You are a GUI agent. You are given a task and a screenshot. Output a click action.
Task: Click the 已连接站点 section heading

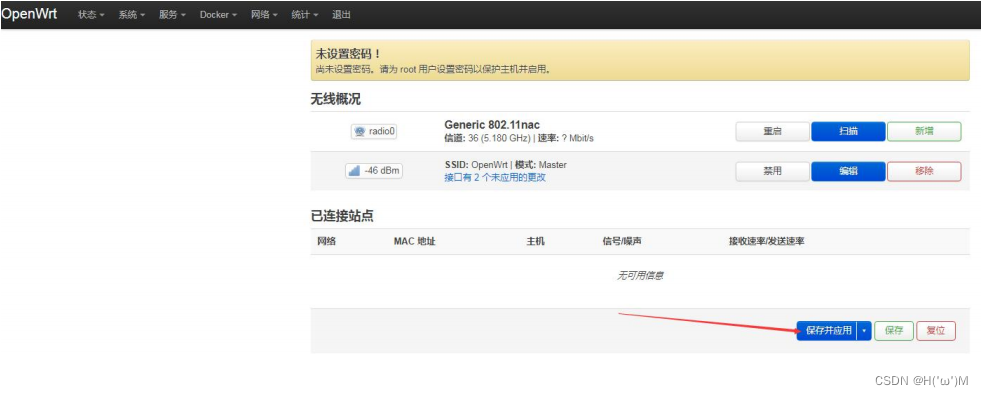(x=342, y=216)
